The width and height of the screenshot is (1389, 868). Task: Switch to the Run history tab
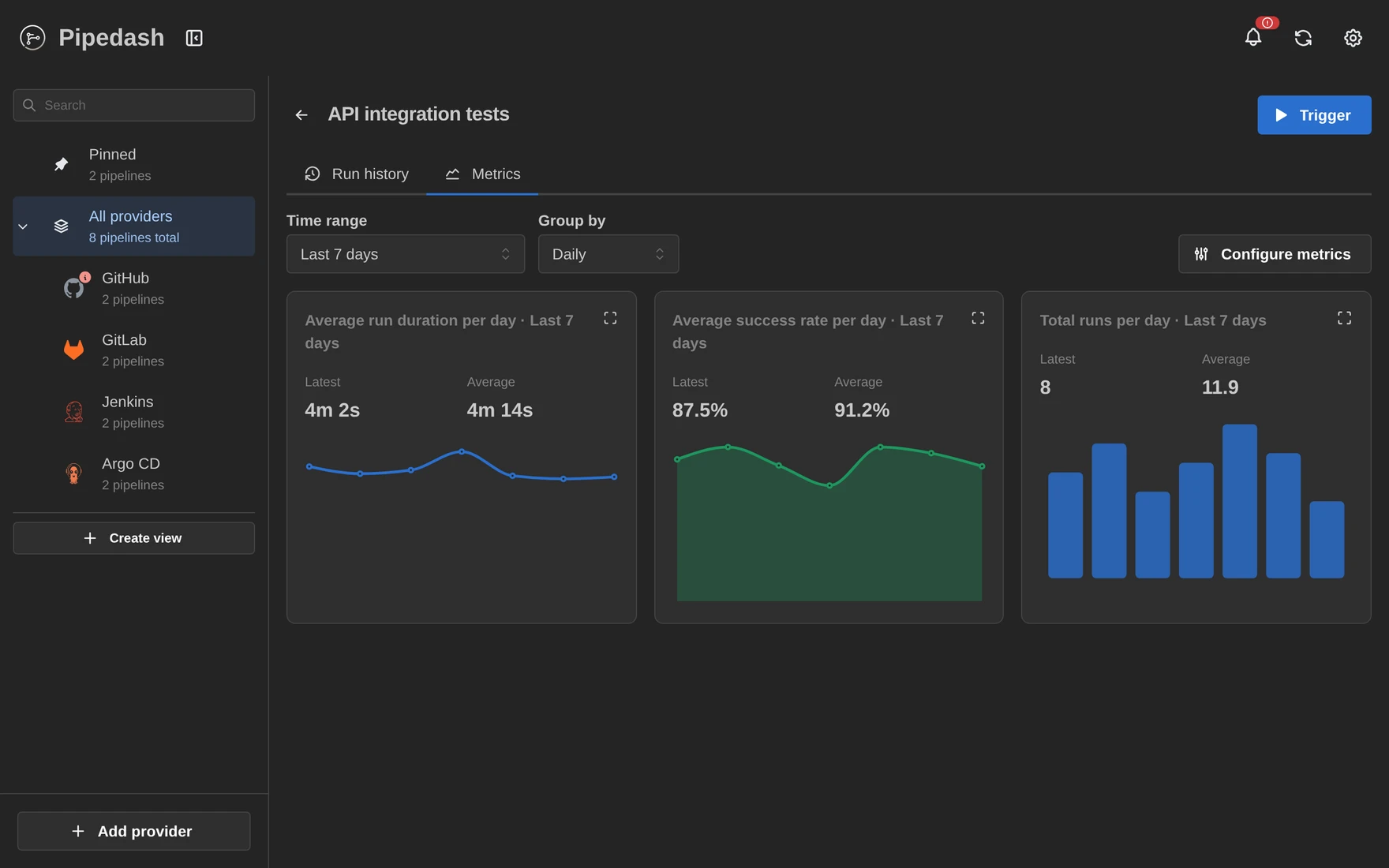(357, 174)
